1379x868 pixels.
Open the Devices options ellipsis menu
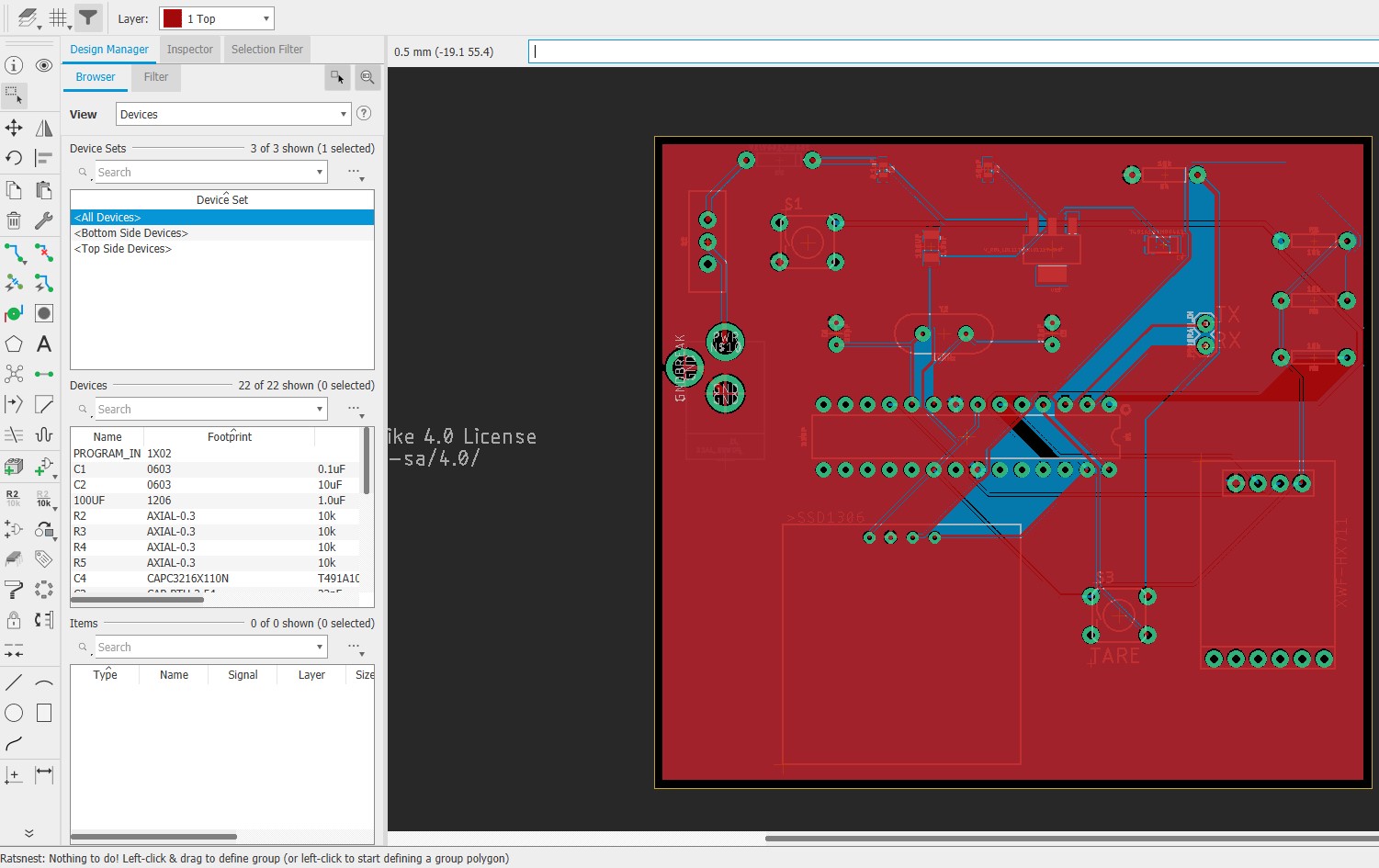(x=355, y=410)
